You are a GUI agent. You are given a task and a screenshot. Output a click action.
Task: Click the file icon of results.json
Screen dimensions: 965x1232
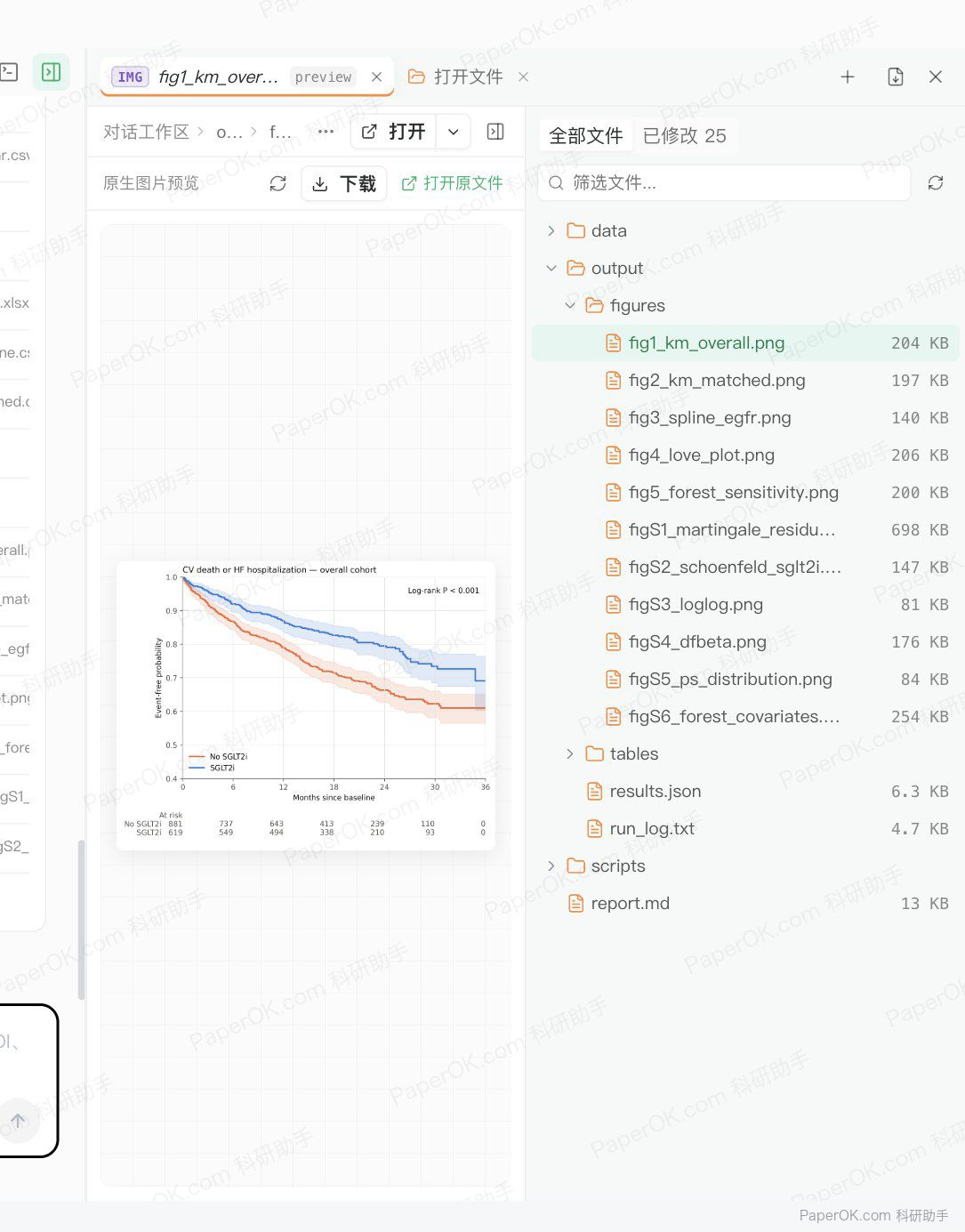595,791
